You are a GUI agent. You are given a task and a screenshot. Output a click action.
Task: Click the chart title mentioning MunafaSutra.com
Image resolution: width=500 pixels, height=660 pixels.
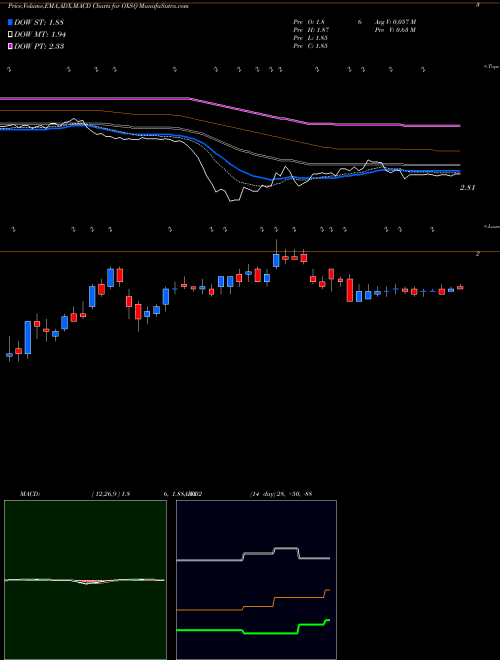[x=98, y=6]
